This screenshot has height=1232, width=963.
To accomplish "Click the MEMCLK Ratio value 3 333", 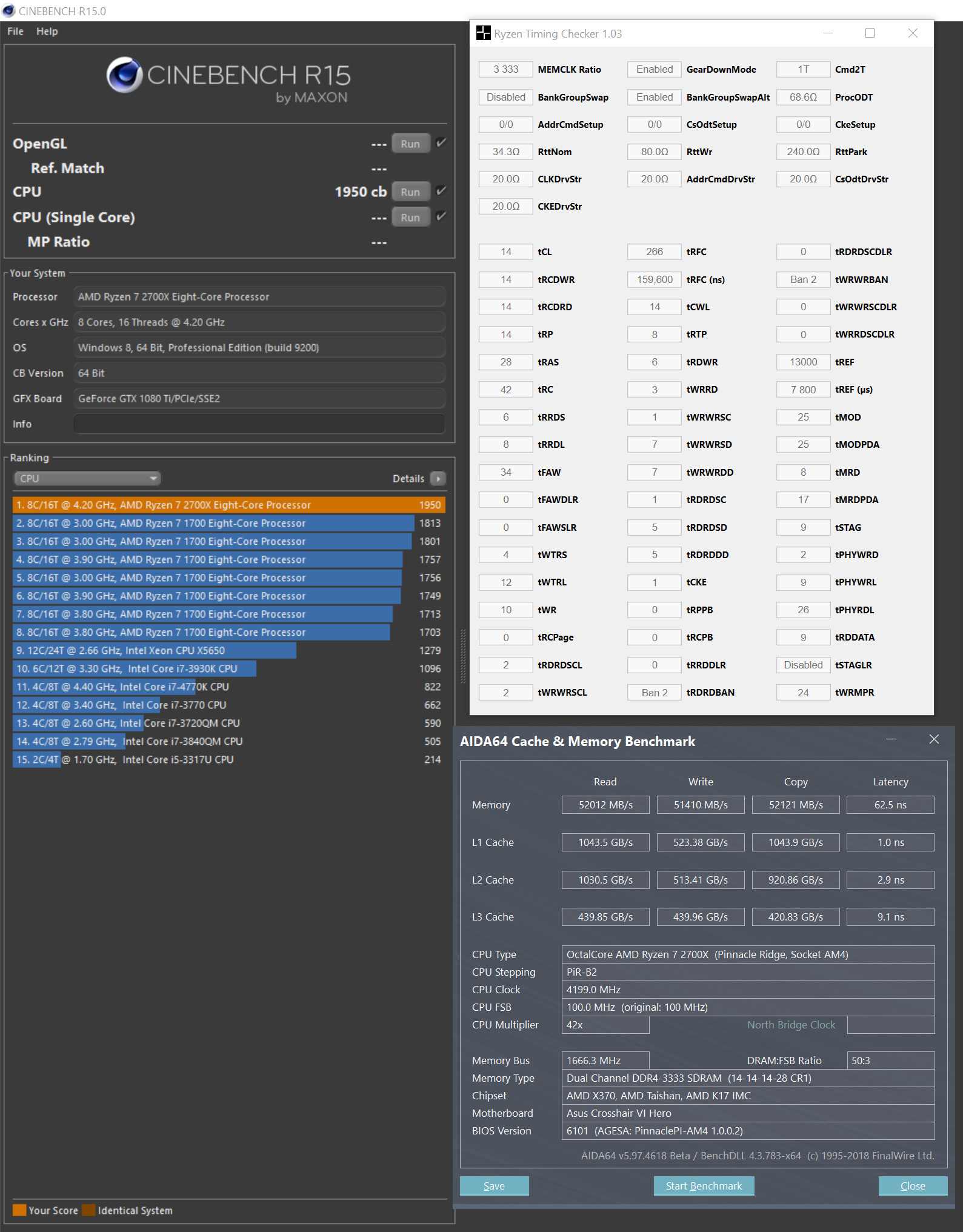I will click(x=505, y=70).
